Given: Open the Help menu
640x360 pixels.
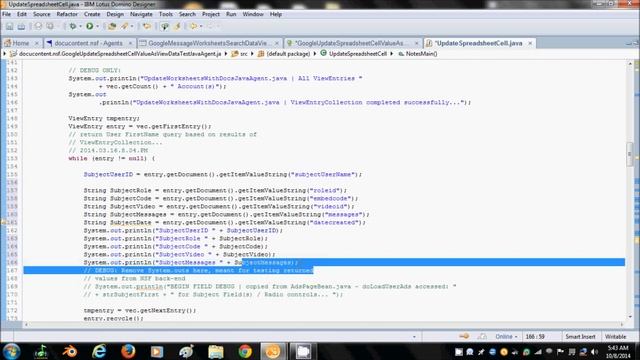Looking at the screenshot, I should pyautogui.click(x=276, y=14).
